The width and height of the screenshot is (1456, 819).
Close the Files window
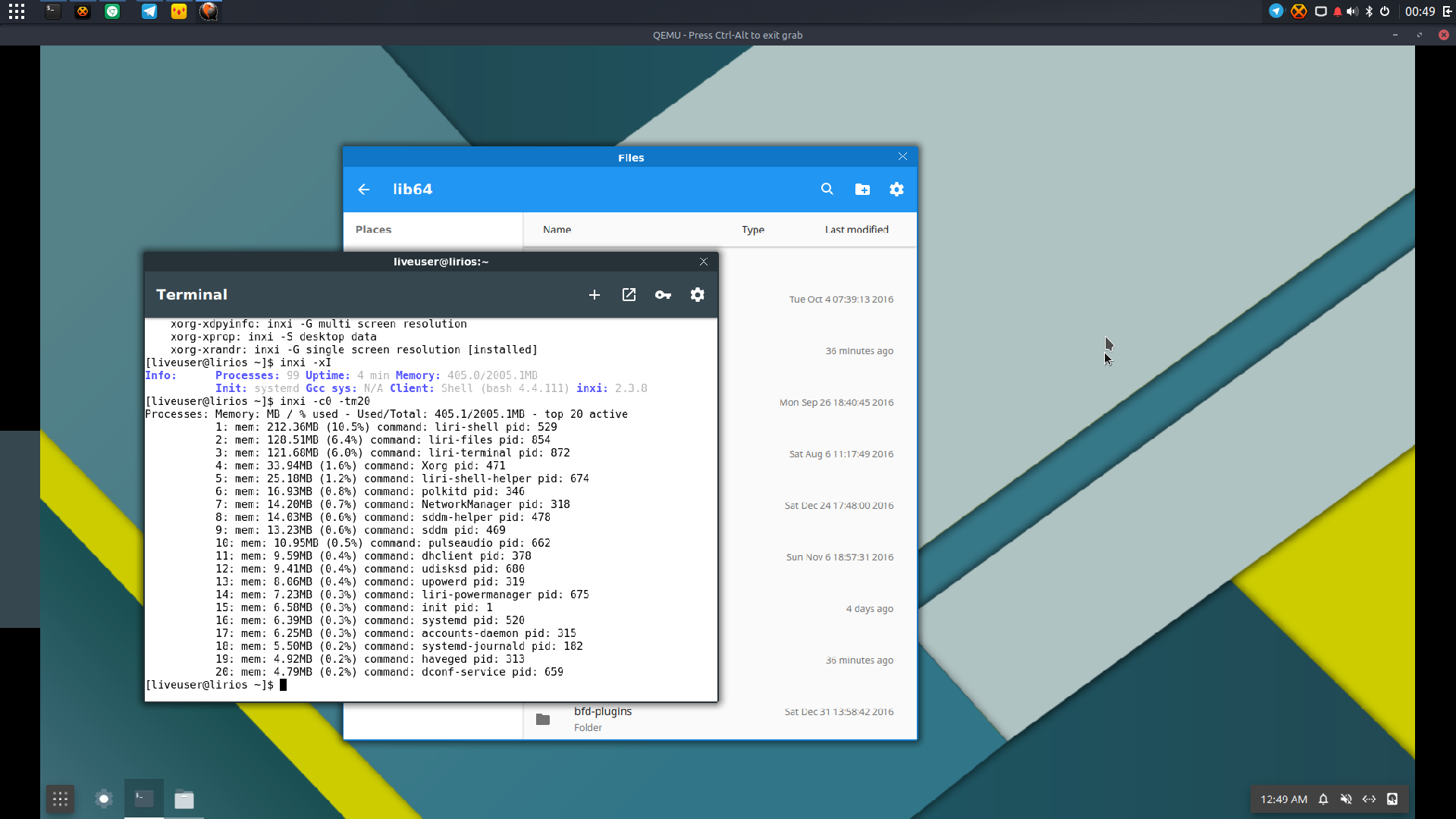pyautogui.click(x=902, y=156)
